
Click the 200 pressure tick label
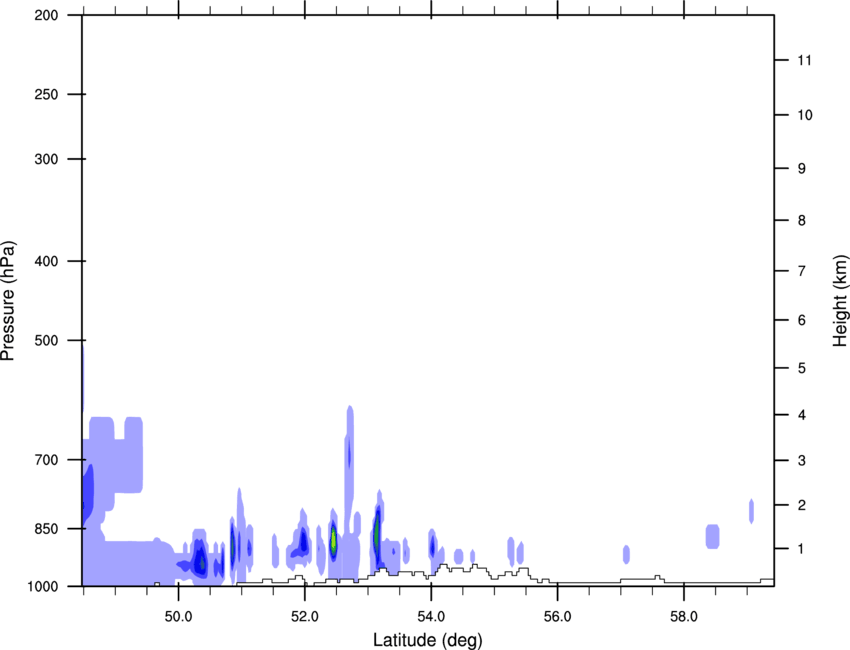click(x=46, y=15)
